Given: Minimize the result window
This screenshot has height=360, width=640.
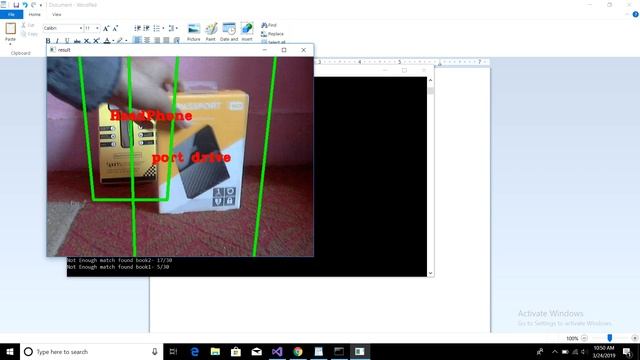Looking at the screenshot, I should click(264, 50).
